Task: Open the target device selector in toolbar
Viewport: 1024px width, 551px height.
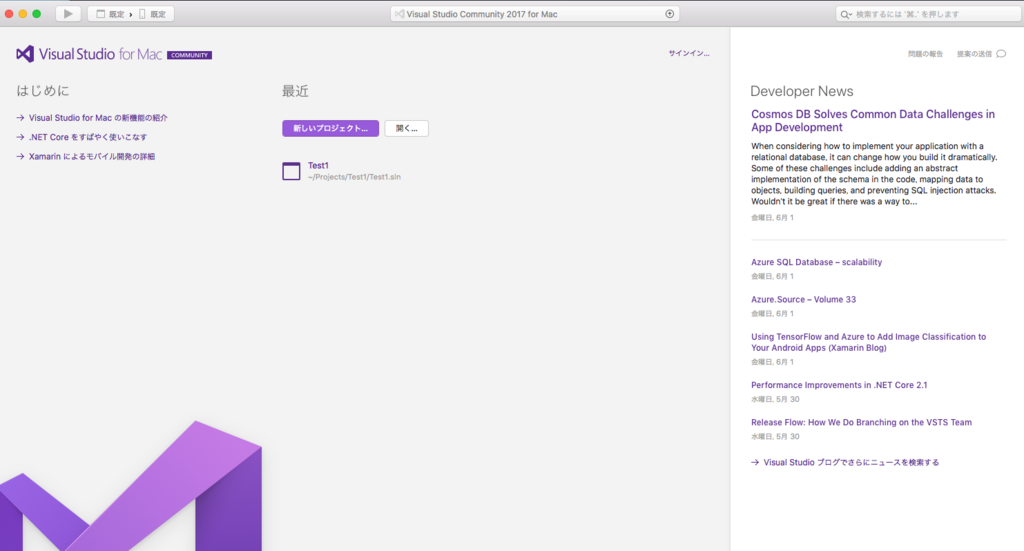Action: (x=152, y=14)
